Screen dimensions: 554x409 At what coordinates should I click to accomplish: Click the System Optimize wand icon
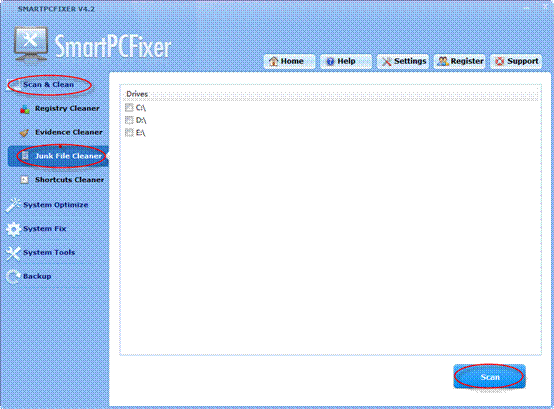pos(13,205)
